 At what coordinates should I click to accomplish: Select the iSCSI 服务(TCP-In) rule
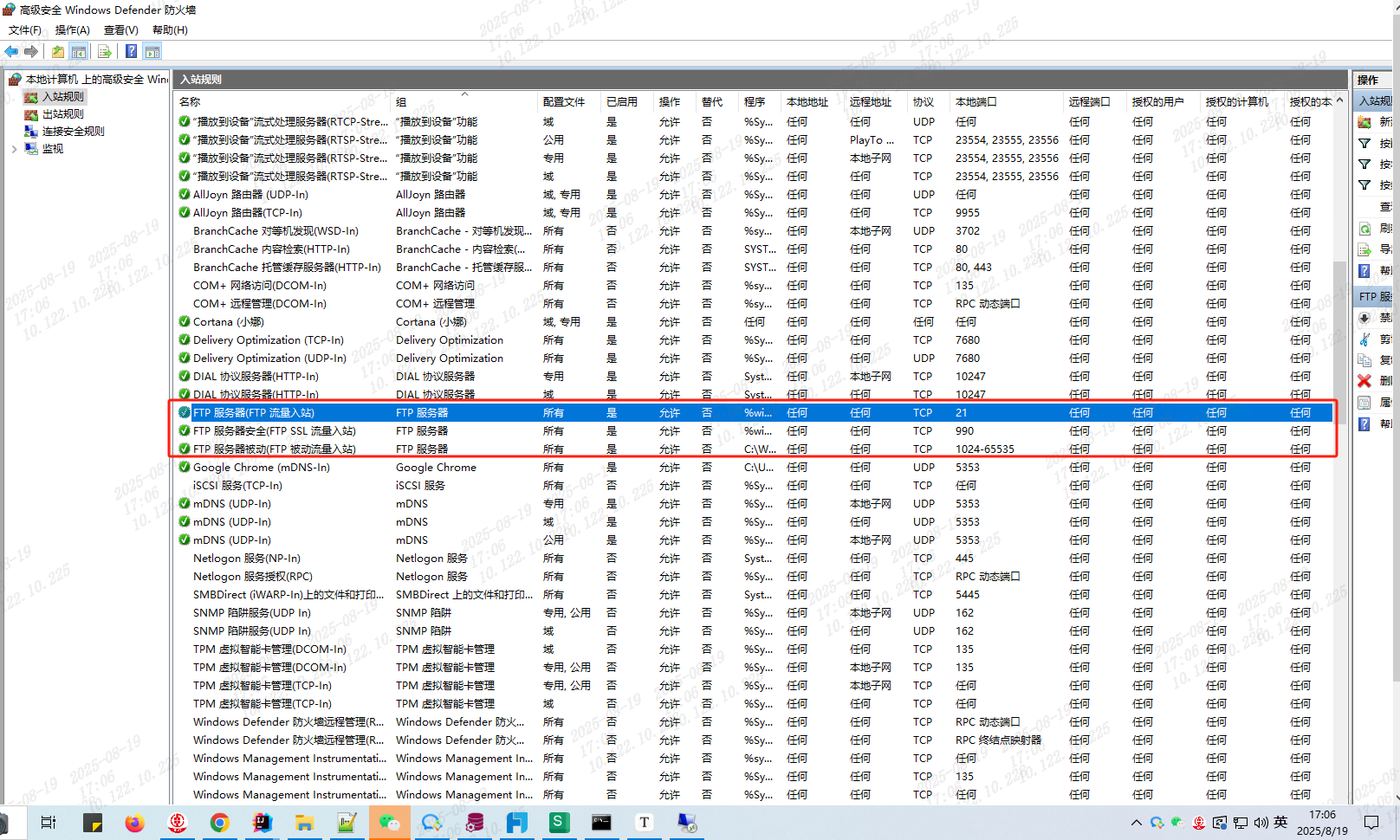point(752,486)
